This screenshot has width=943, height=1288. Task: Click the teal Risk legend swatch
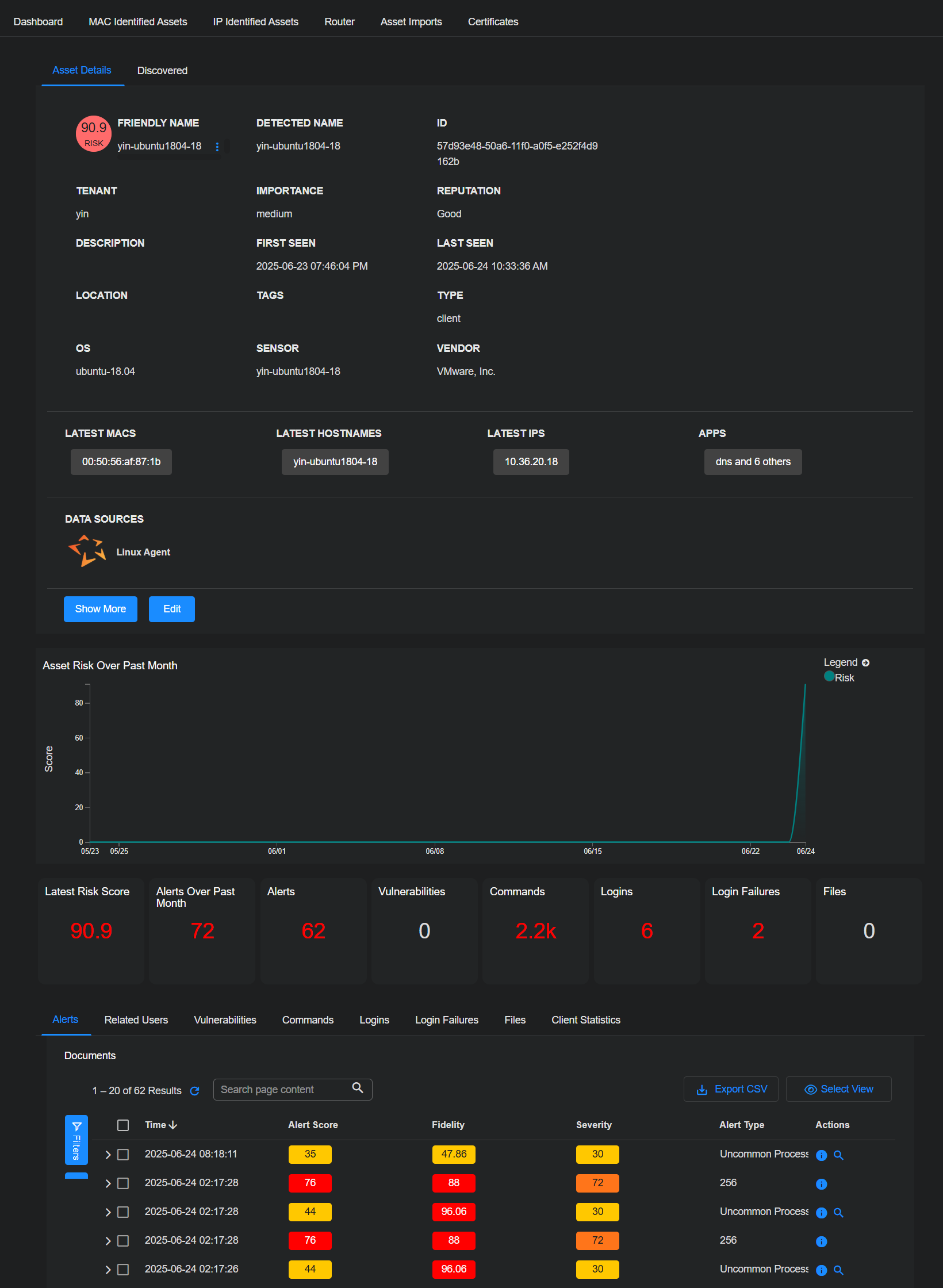[829, 676]
